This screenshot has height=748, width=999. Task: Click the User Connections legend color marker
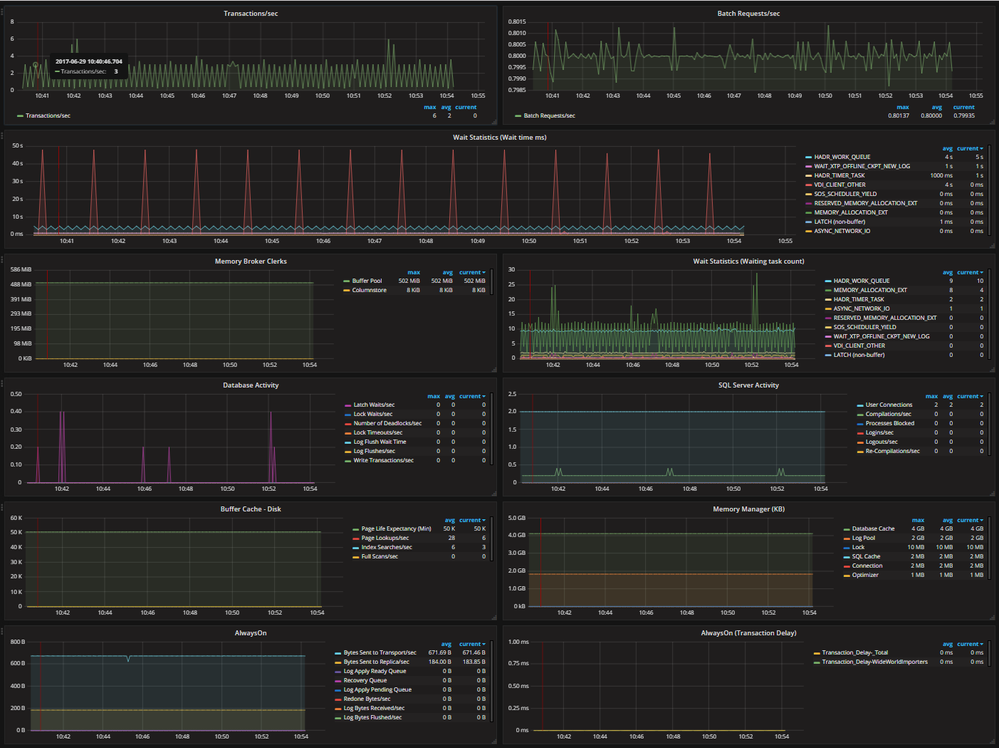pyautogui.click(x=860, y=405)
